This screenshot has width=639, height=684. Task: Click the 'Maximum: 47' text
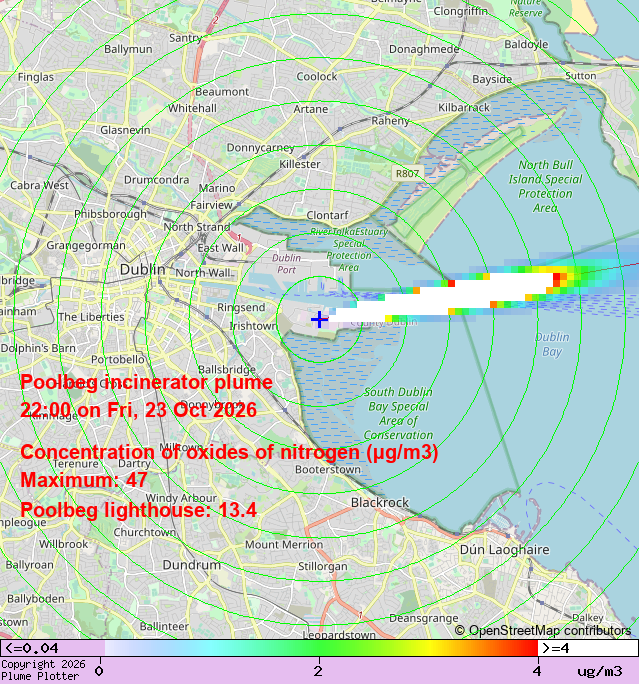click(83, 480)
